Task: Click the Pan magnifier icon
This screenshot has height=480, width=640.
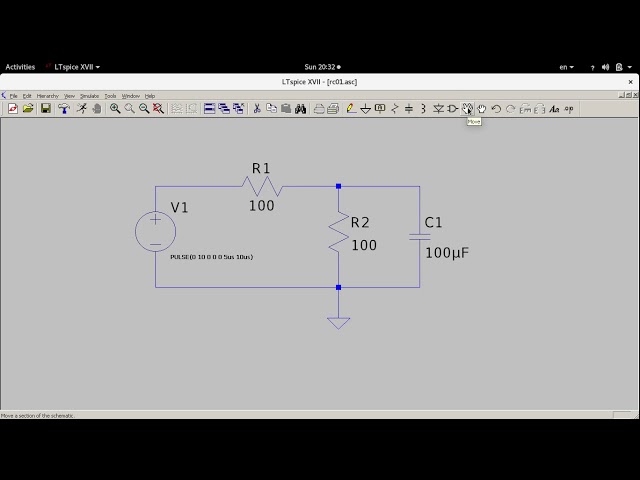Action: pyautogui.click(x=129, y=109)
